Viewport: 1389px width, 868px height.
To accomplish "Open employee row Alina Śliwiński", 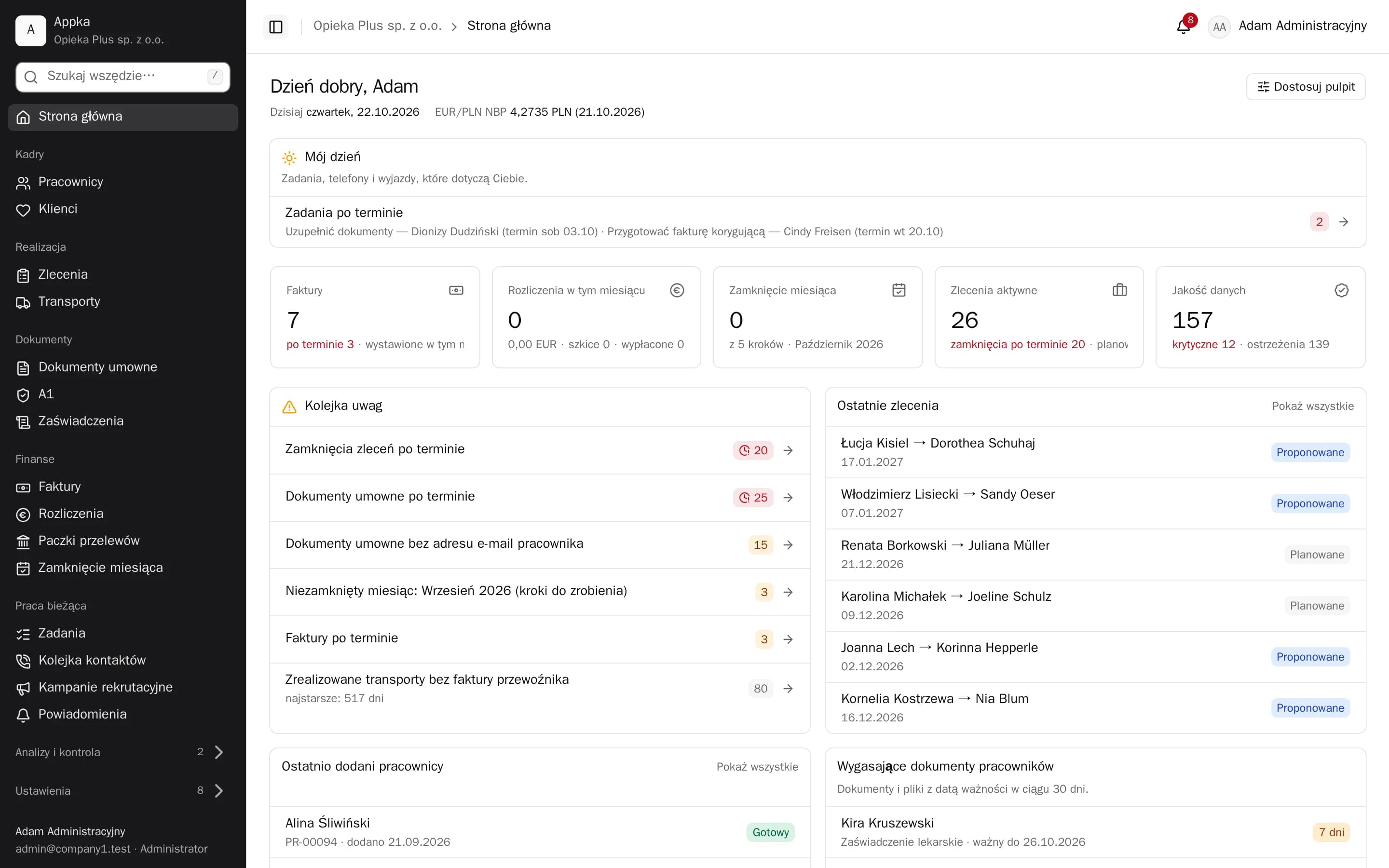I will (540, 832).
